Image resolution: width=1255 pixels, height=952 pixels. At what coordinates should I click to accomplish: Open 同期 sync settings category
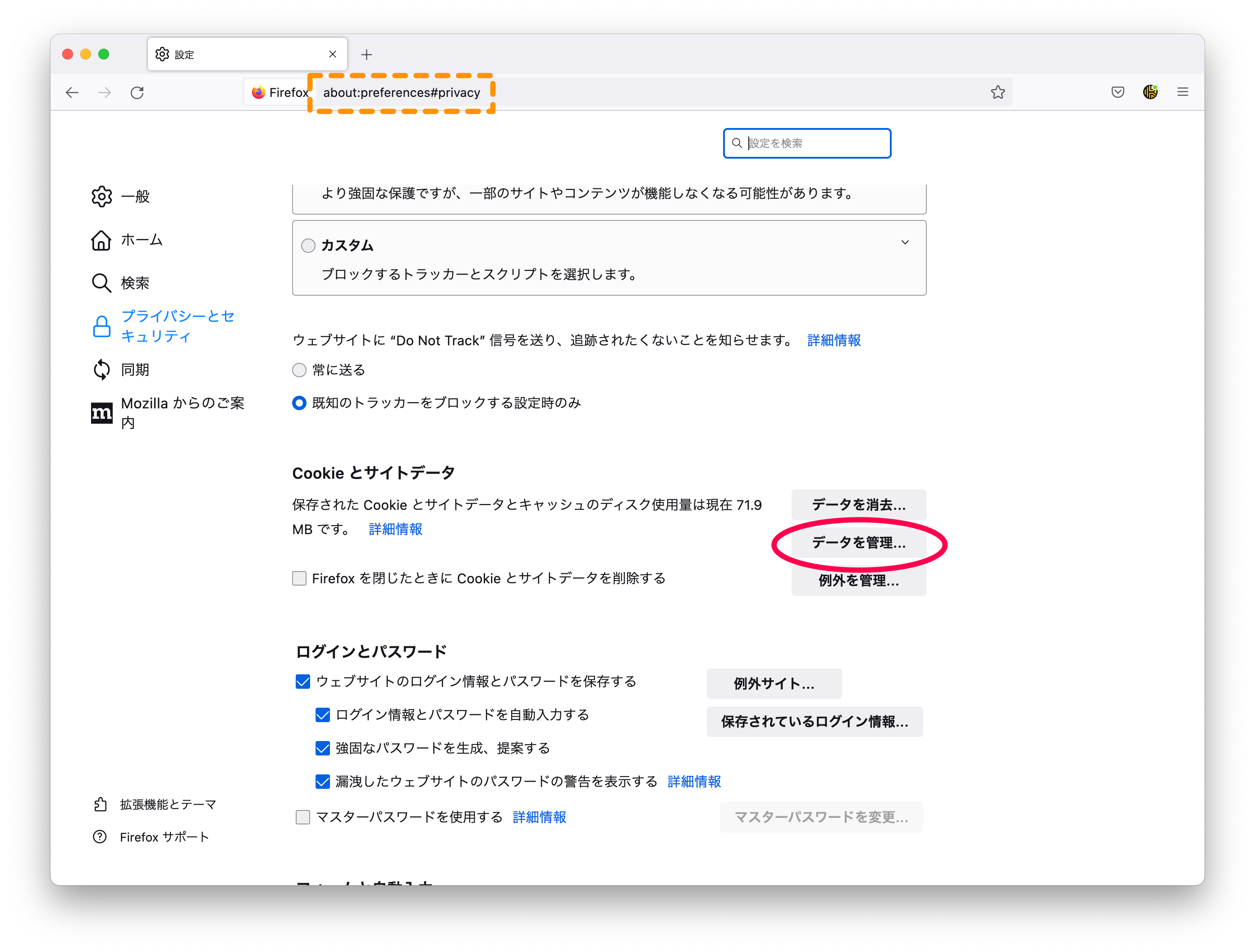[121, 370]
